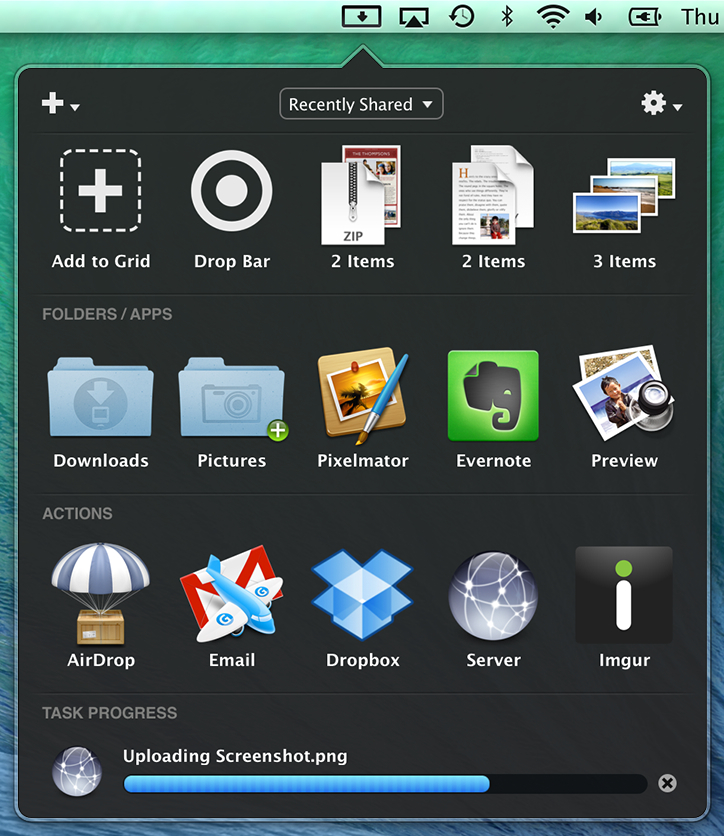Select the text documents 2 Items stack

[x=493, y=195]
